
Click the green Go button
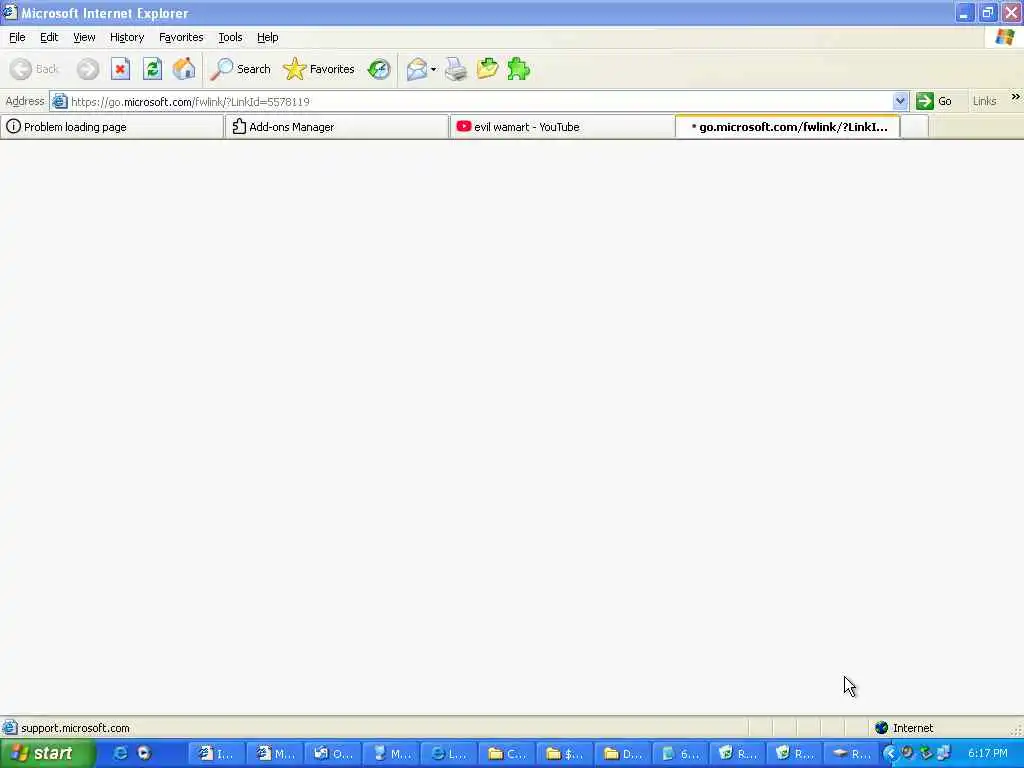pyautogui.click(x=935, y=101)
